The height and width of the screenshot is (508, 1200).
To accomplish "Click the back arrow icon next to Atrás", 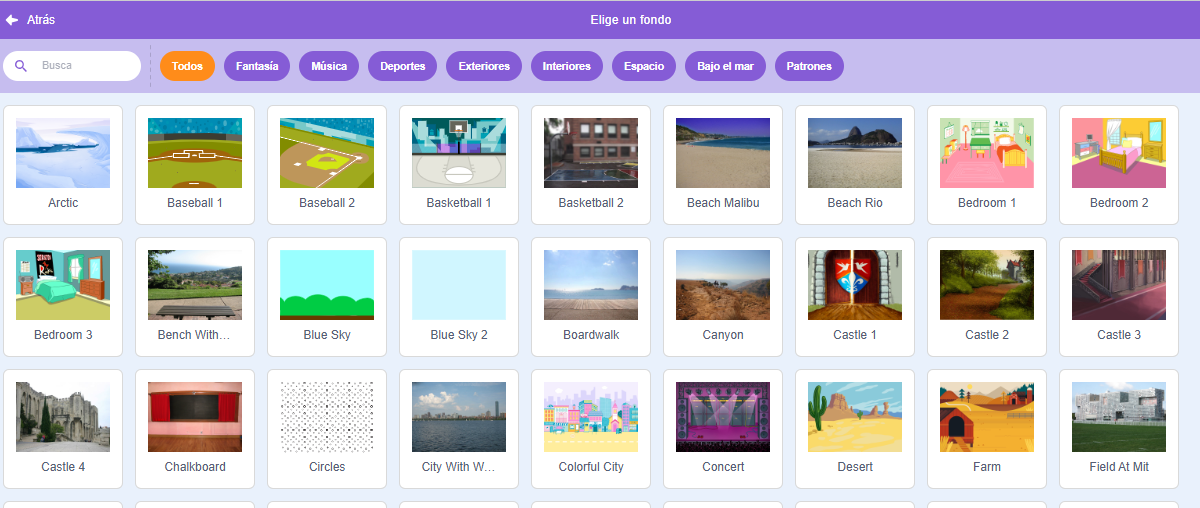I will coord(12,20).
